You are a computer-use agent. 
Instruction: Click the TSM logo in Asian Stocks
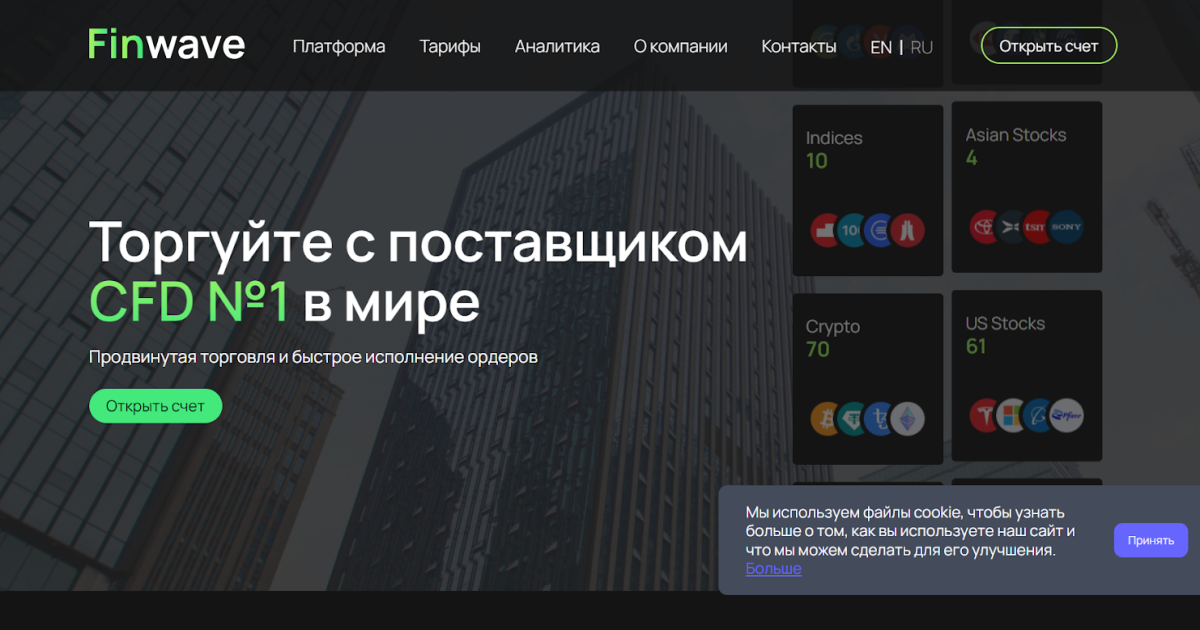coord(1039,227)
